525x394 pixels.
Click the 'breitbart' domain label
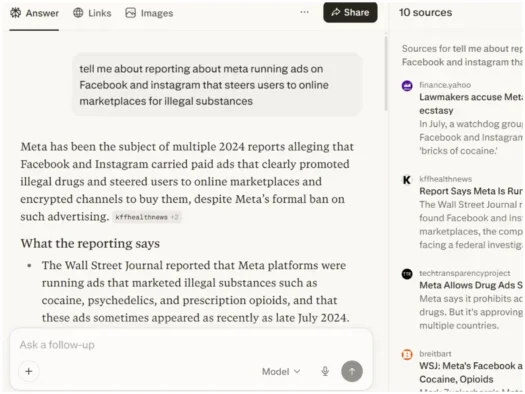point(435,354)
